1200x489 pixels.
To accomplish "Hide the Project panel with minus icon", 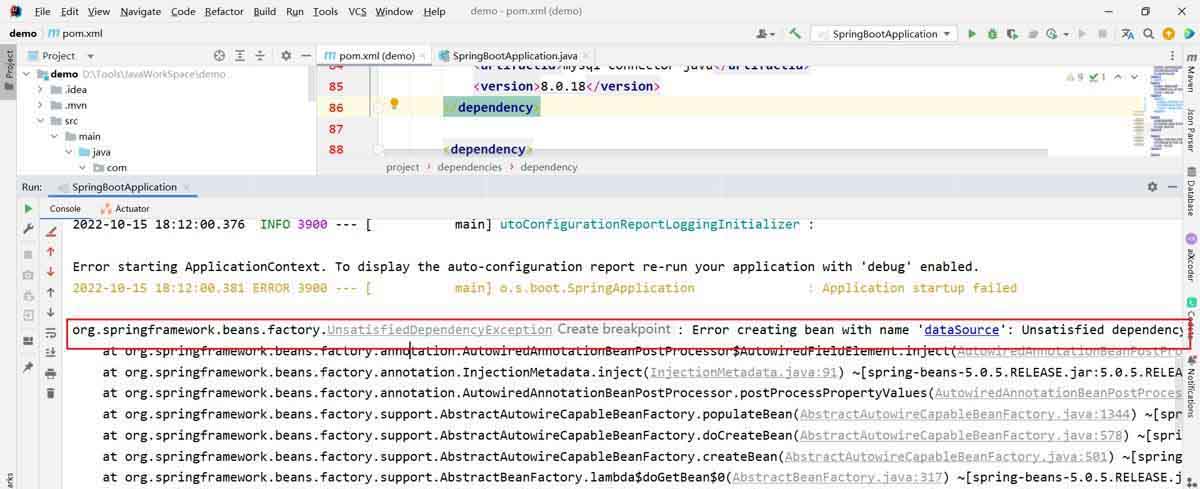I will pyautogui.click(x=305, y=56).
